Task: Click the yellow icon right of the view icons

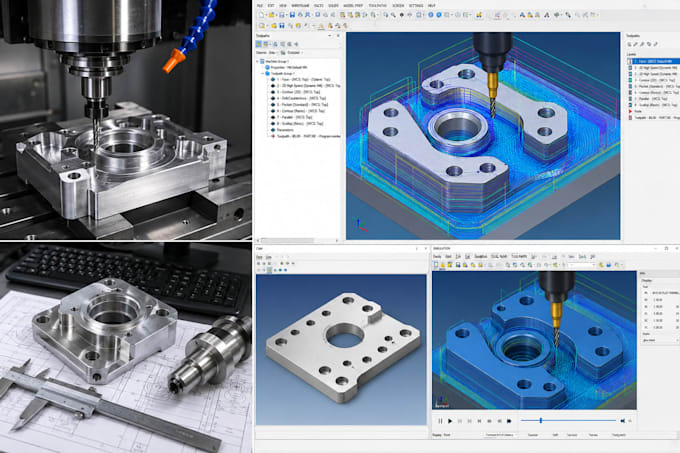Action: tap(479, 15)
